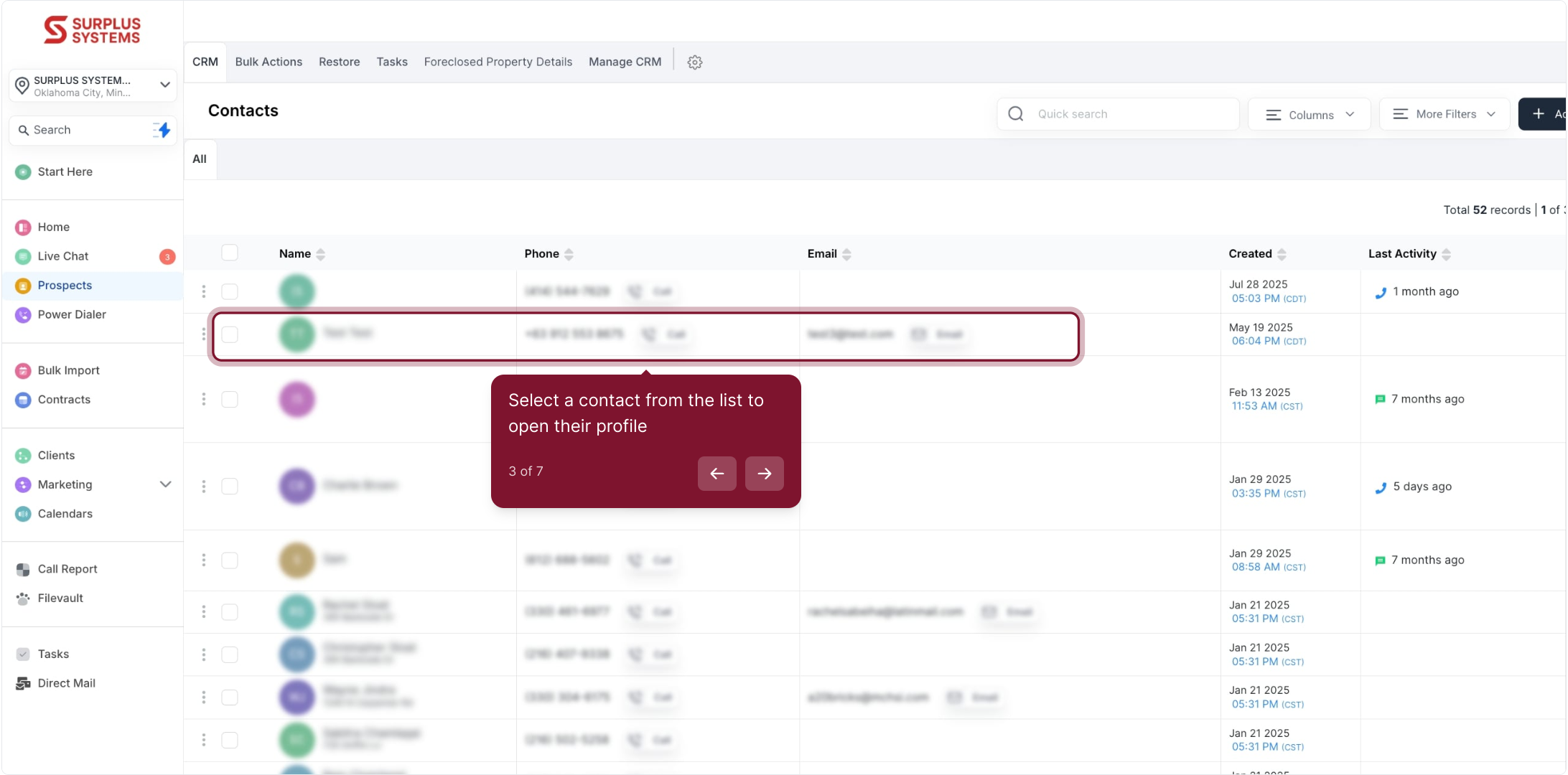Screen dimensions: 1568x775
Task: Go to Filevault in the sidebar
Action: pos(60,598)
